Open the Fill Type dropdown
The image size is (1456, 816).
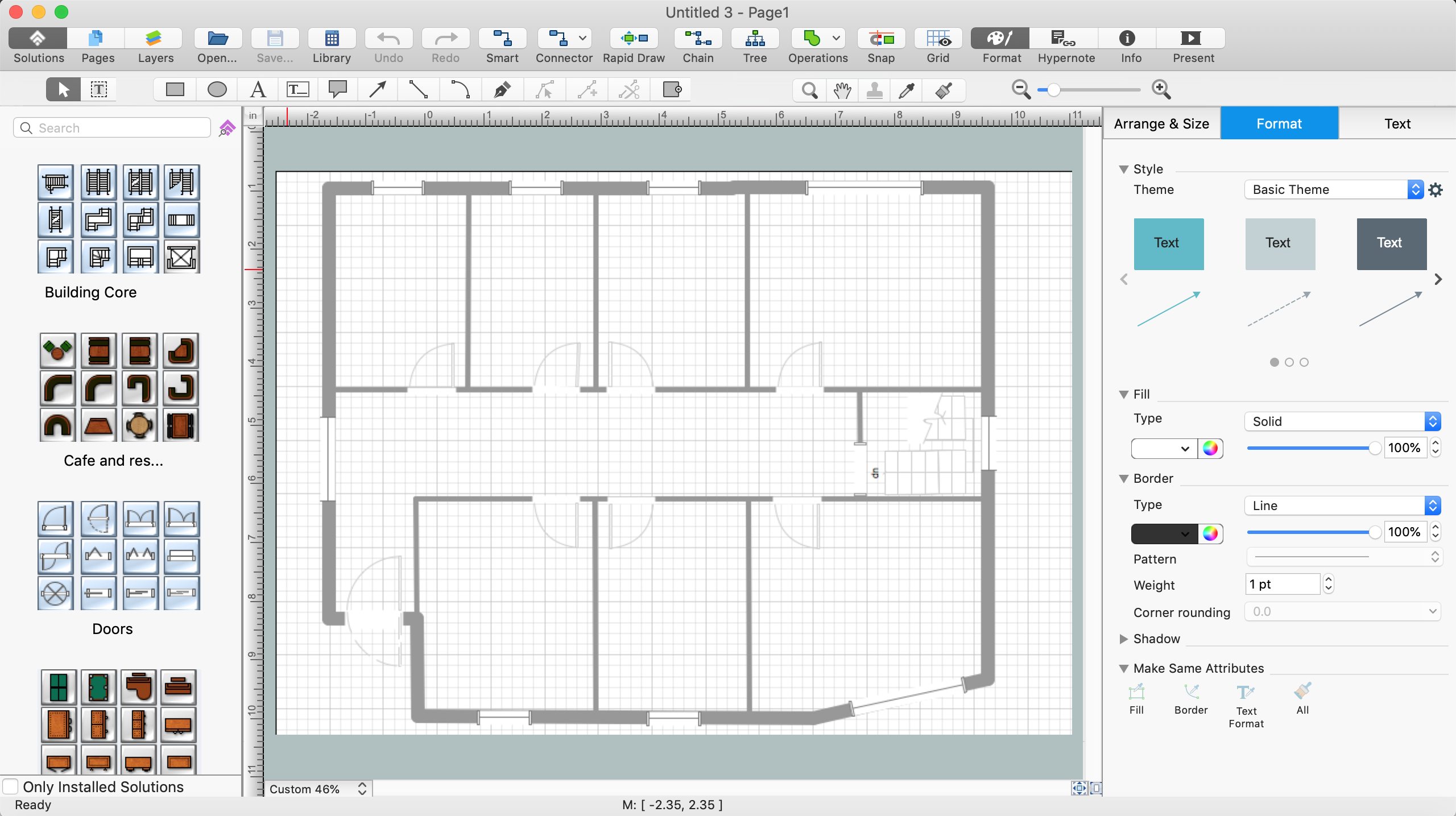coord(1341,420)
